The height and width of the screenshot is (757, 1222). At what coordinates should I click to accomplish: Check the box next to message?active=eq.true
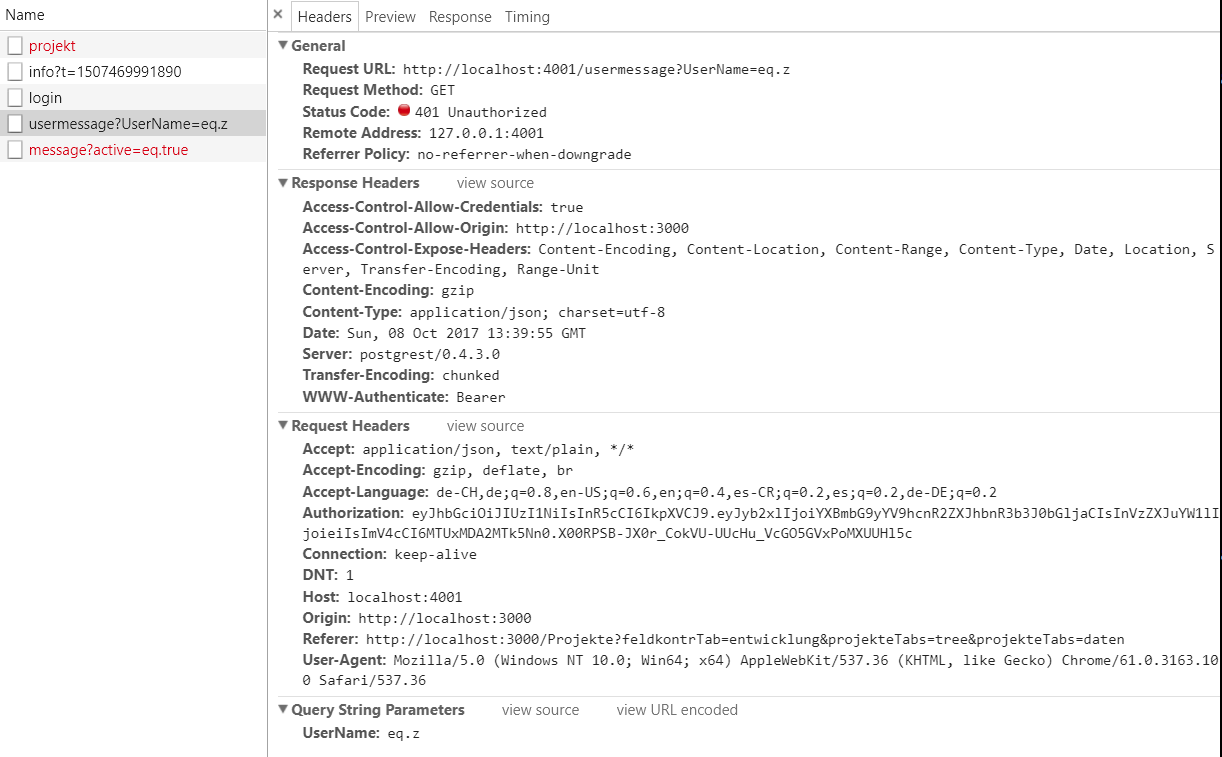tap(14, 149)
